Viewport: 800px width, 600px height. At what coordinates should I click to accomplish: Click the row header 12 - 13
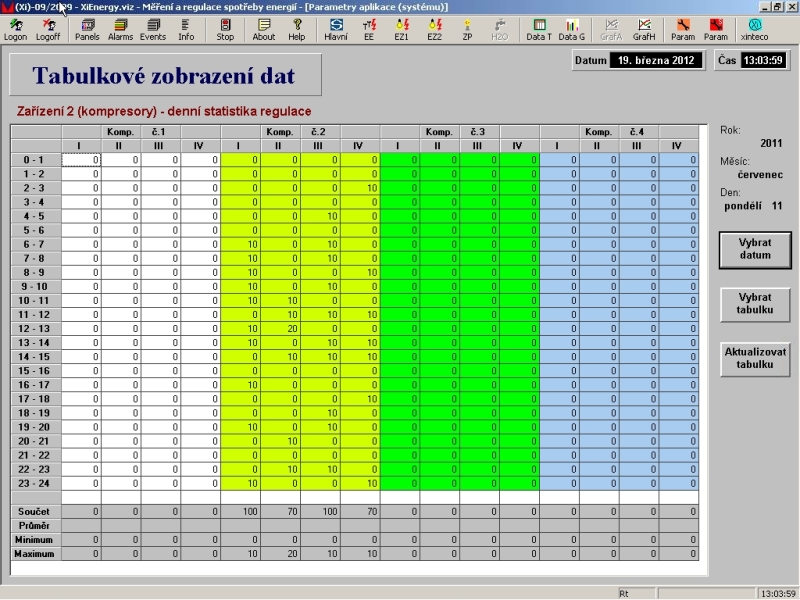(34, 329)
